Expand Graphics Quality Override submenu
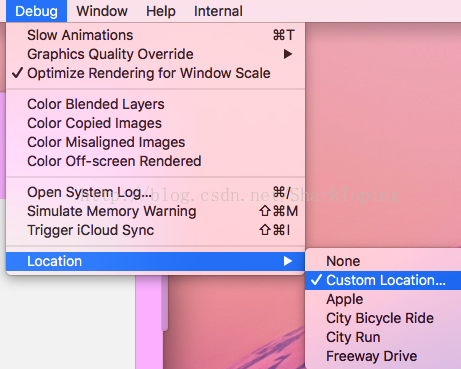This screenshot has height=369, width=461. (x=155, y=54)
